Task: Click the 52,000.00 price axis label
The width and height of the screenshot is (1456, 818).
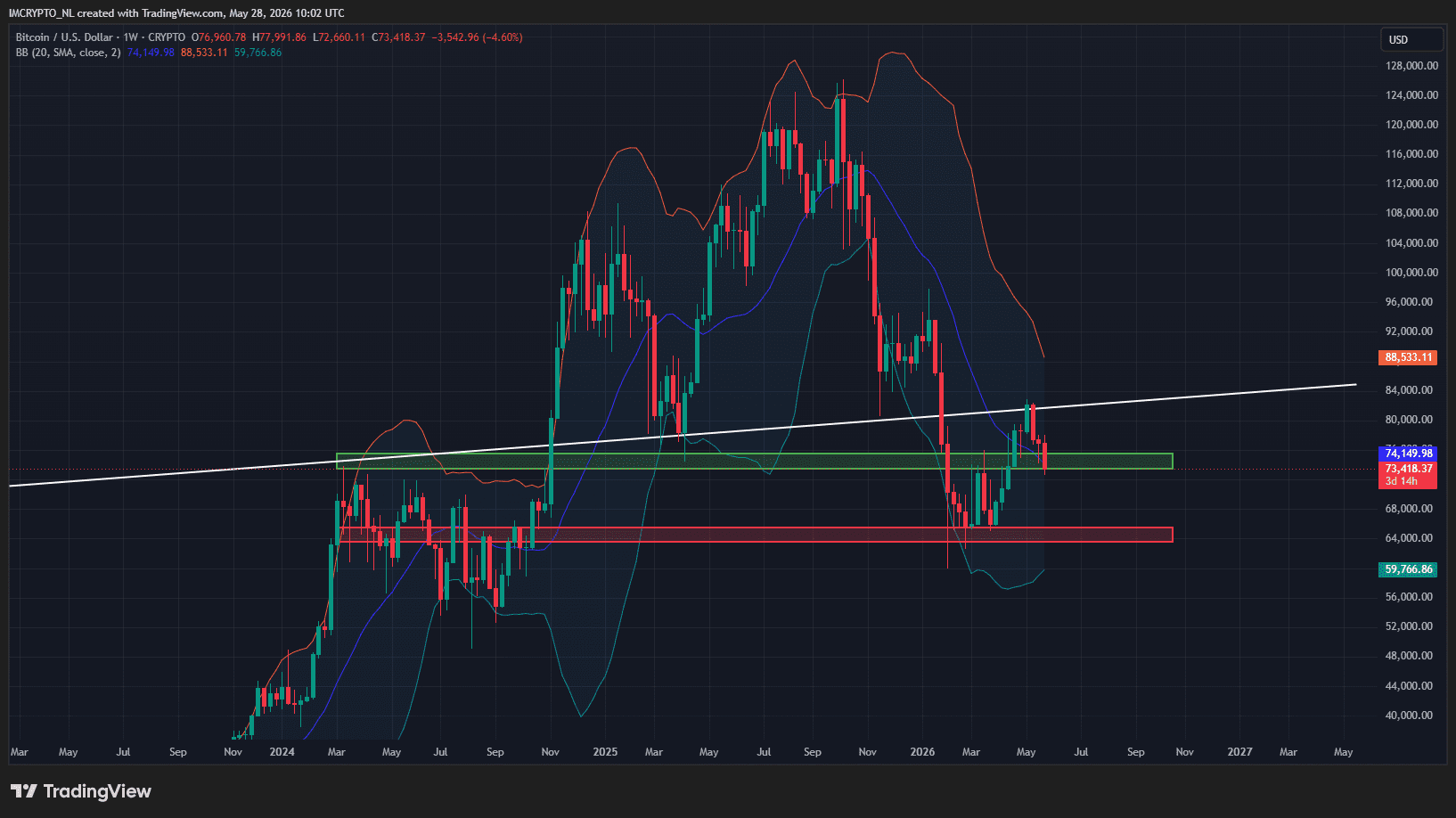Action: coord(1409,626)
